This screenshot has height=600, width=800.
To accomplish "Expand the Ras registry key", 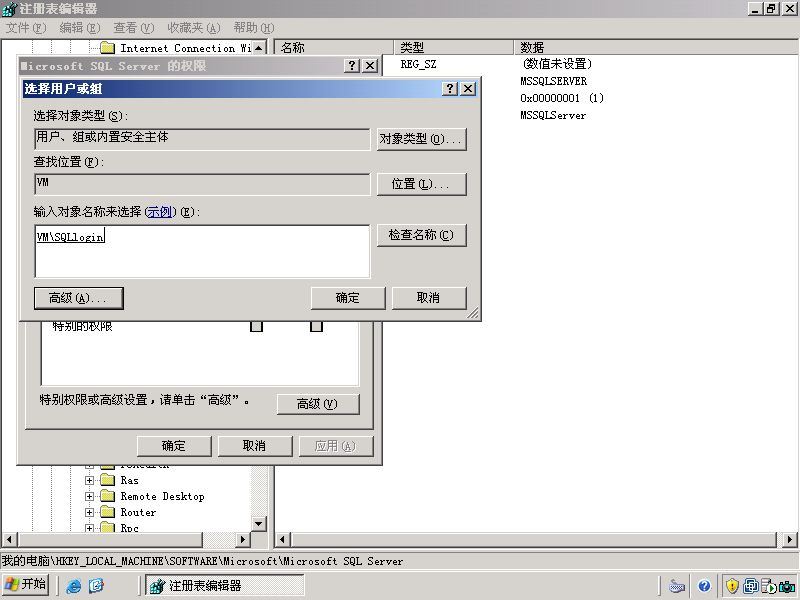I will [x=89, y=480].
